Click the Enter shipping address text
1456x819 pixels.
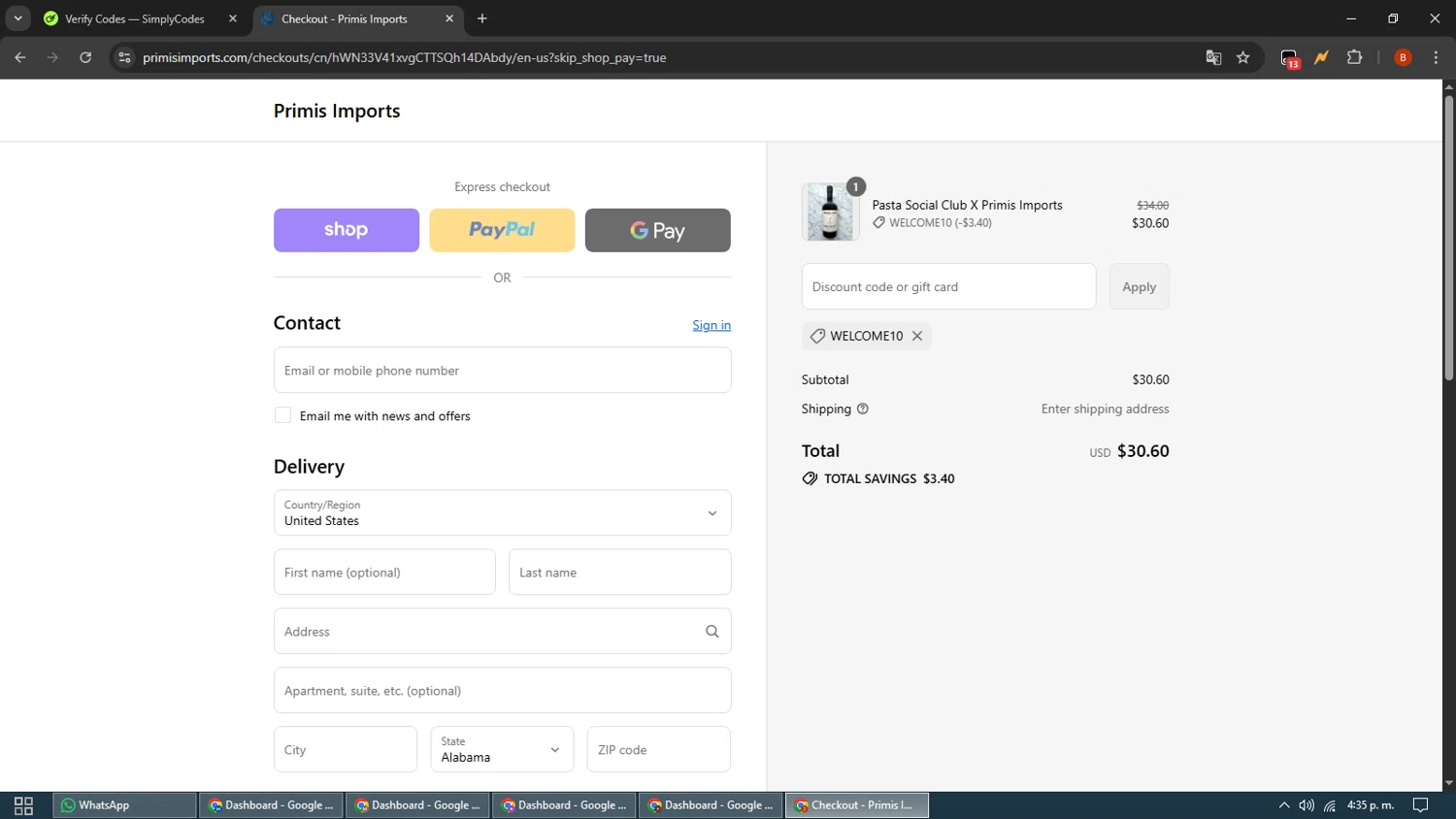[x=1105, y=409]
